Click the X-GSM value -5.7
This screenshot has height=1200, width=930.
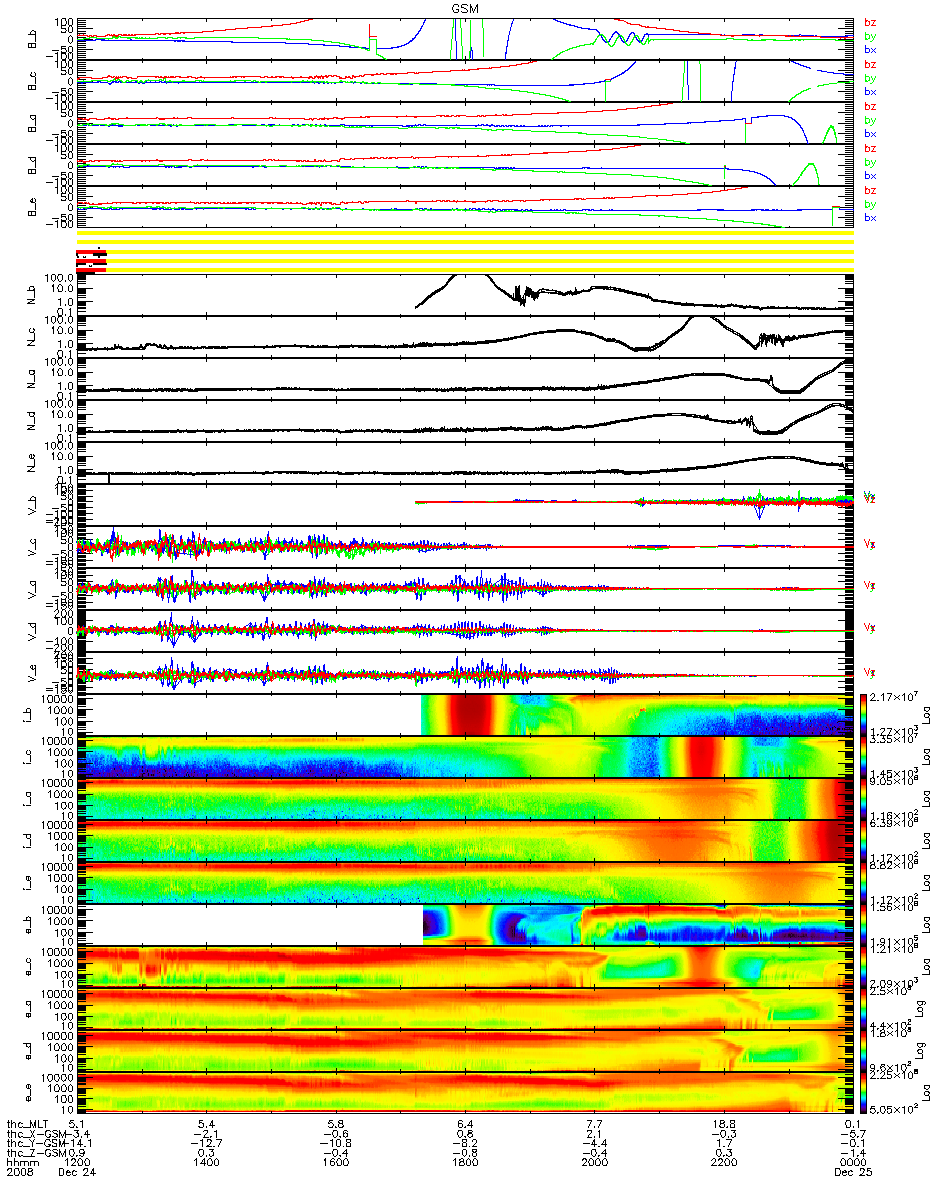(x=851, y=1134)
